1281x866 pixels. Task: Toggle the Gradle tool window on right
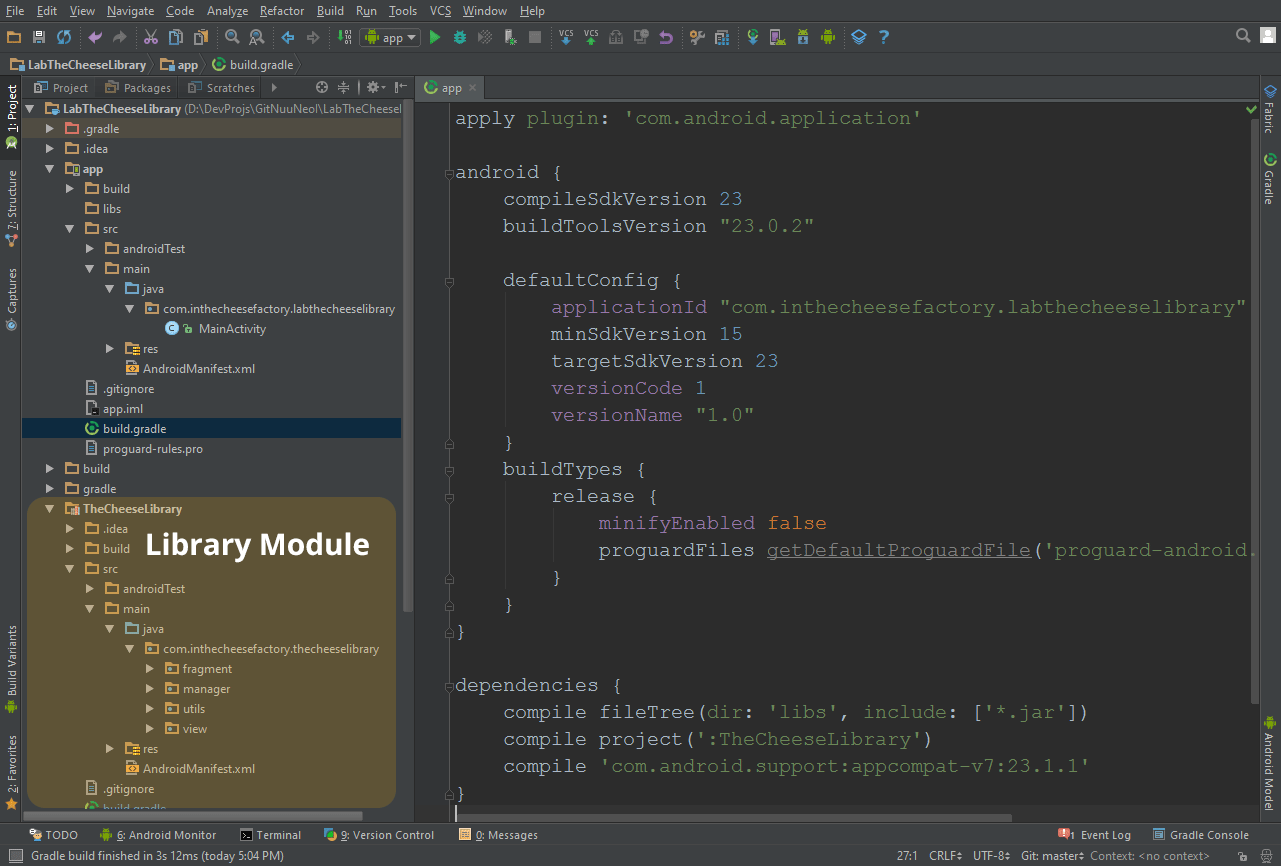(x=1269, y=179)
